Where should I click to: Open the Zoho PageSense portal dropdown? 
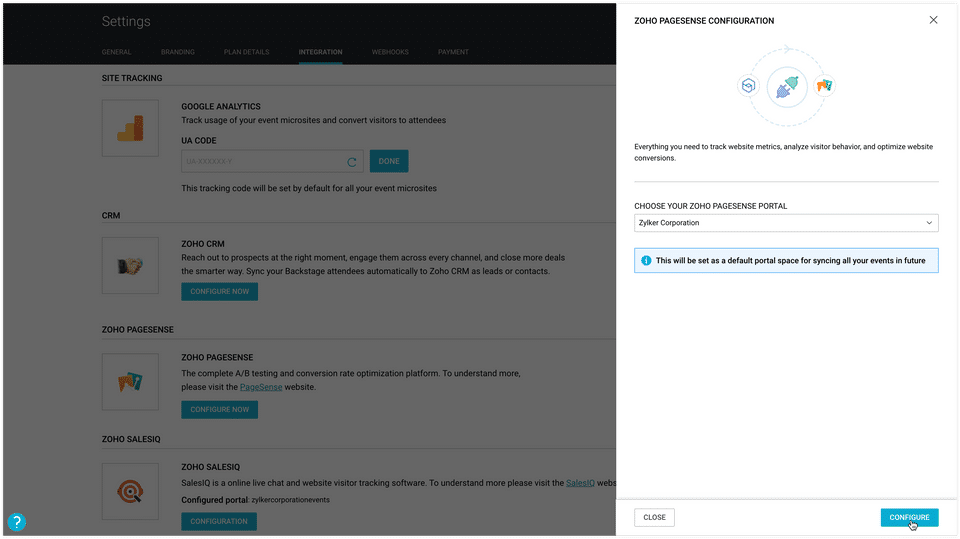click(x=786, y=223)
